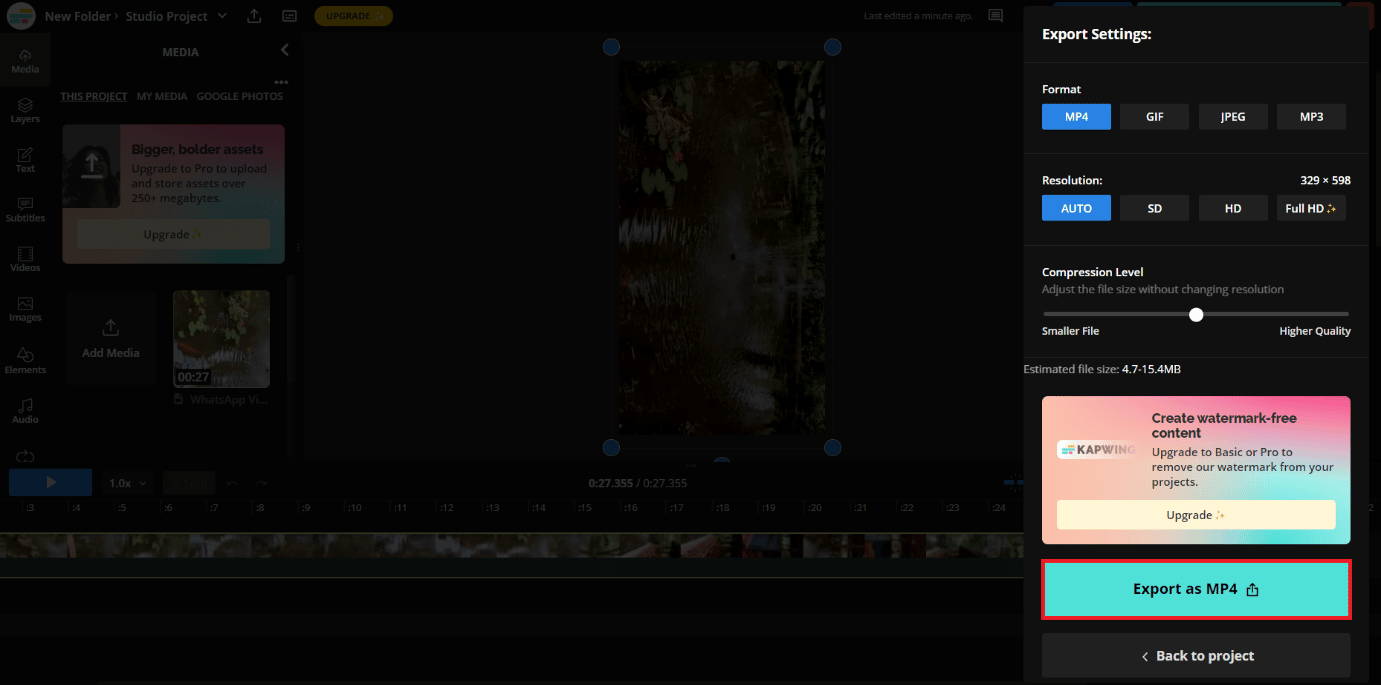1381x685 pixels.
Task: Click the Split button
Action: [x=188, y=483]
